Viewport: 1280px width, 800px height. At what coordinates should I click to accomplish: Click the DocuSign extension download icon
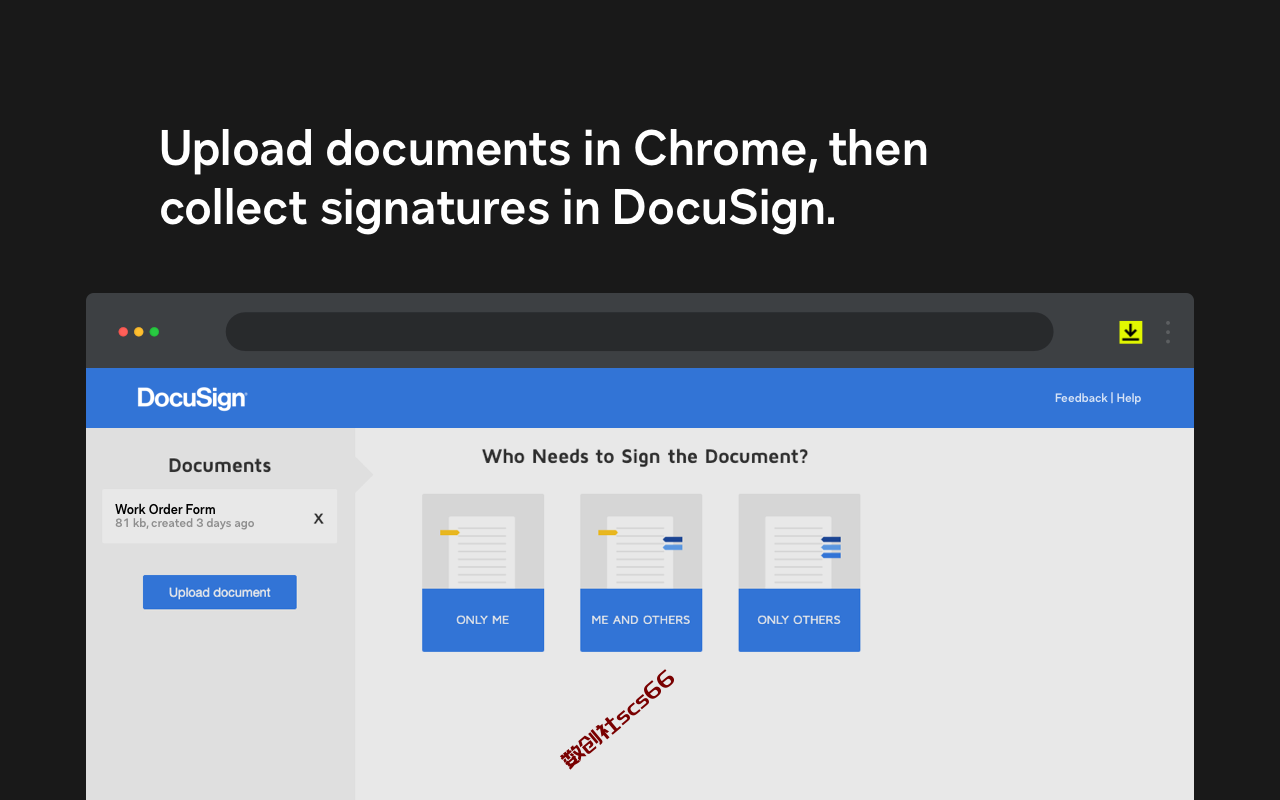coord(1131,332)
